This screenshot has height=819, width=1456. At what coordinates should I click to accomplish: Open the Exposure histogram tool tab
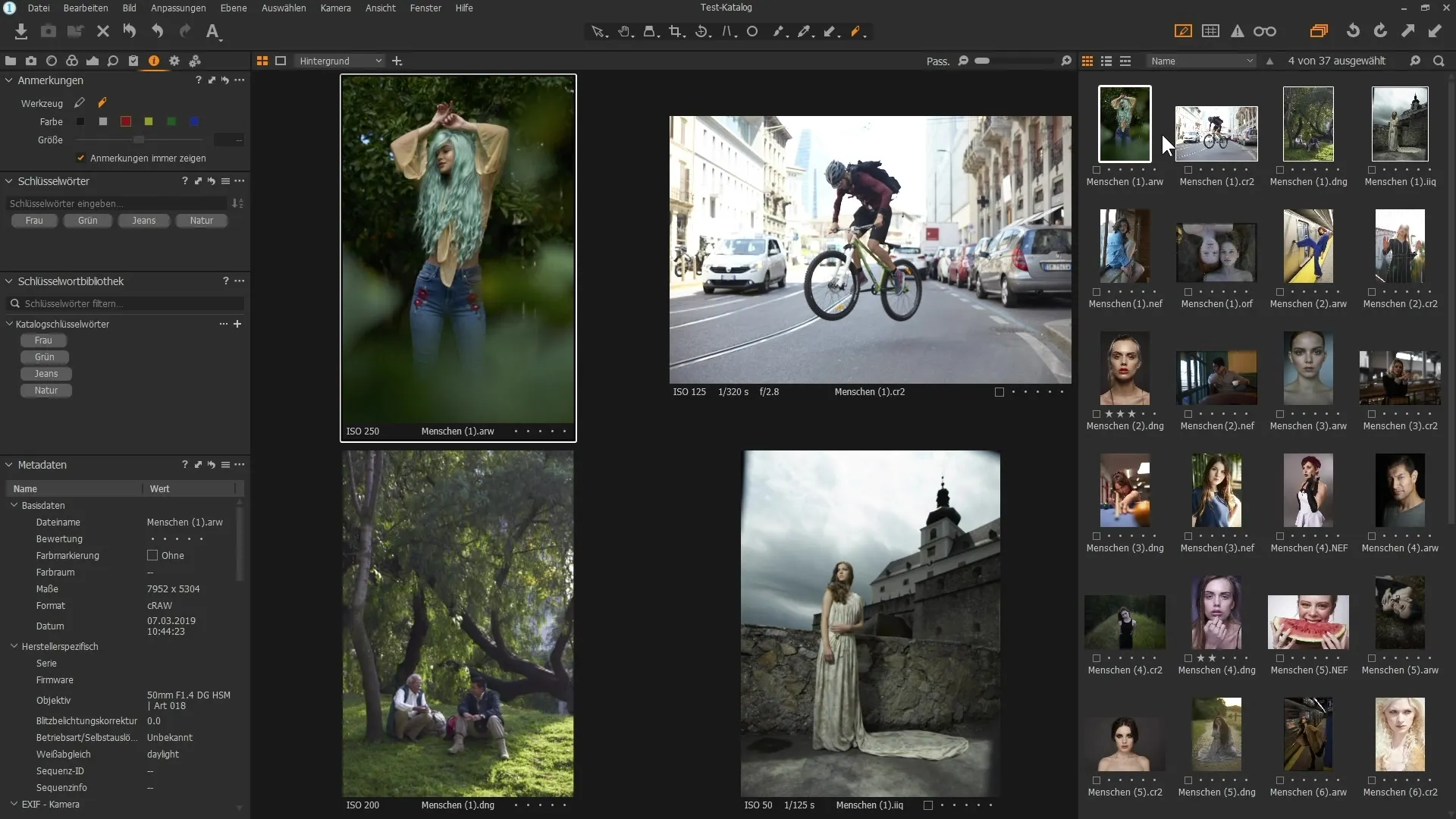pos(93,61)
